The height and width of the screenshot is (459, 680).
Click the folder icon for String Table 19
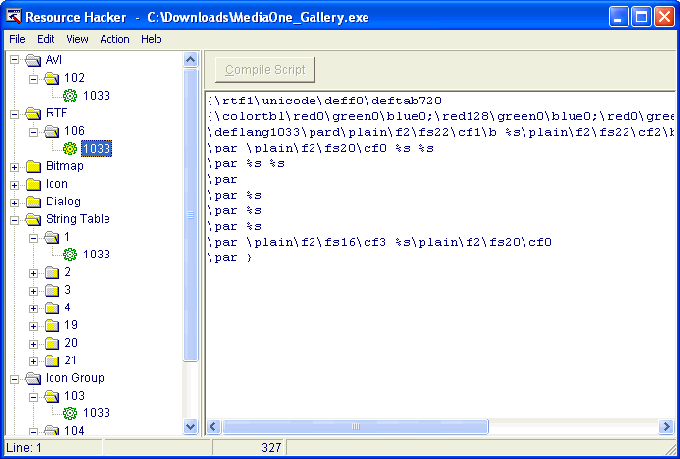[52, 325]
